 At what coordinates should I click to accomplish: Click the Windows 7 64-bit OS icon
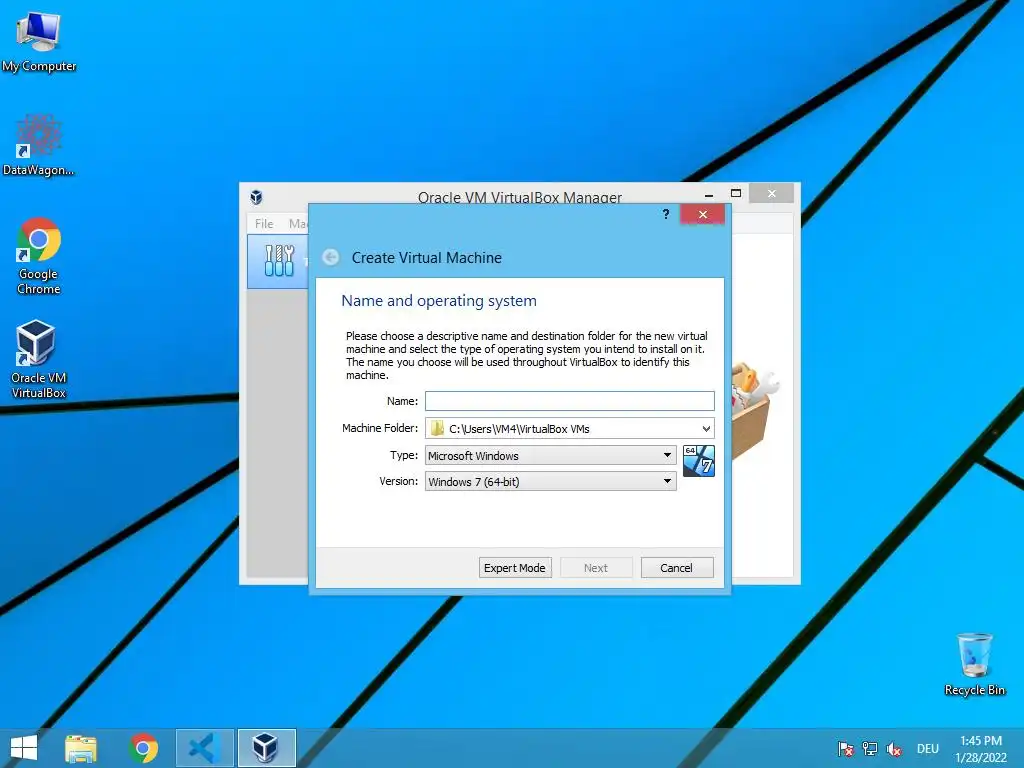coord(699,461)
